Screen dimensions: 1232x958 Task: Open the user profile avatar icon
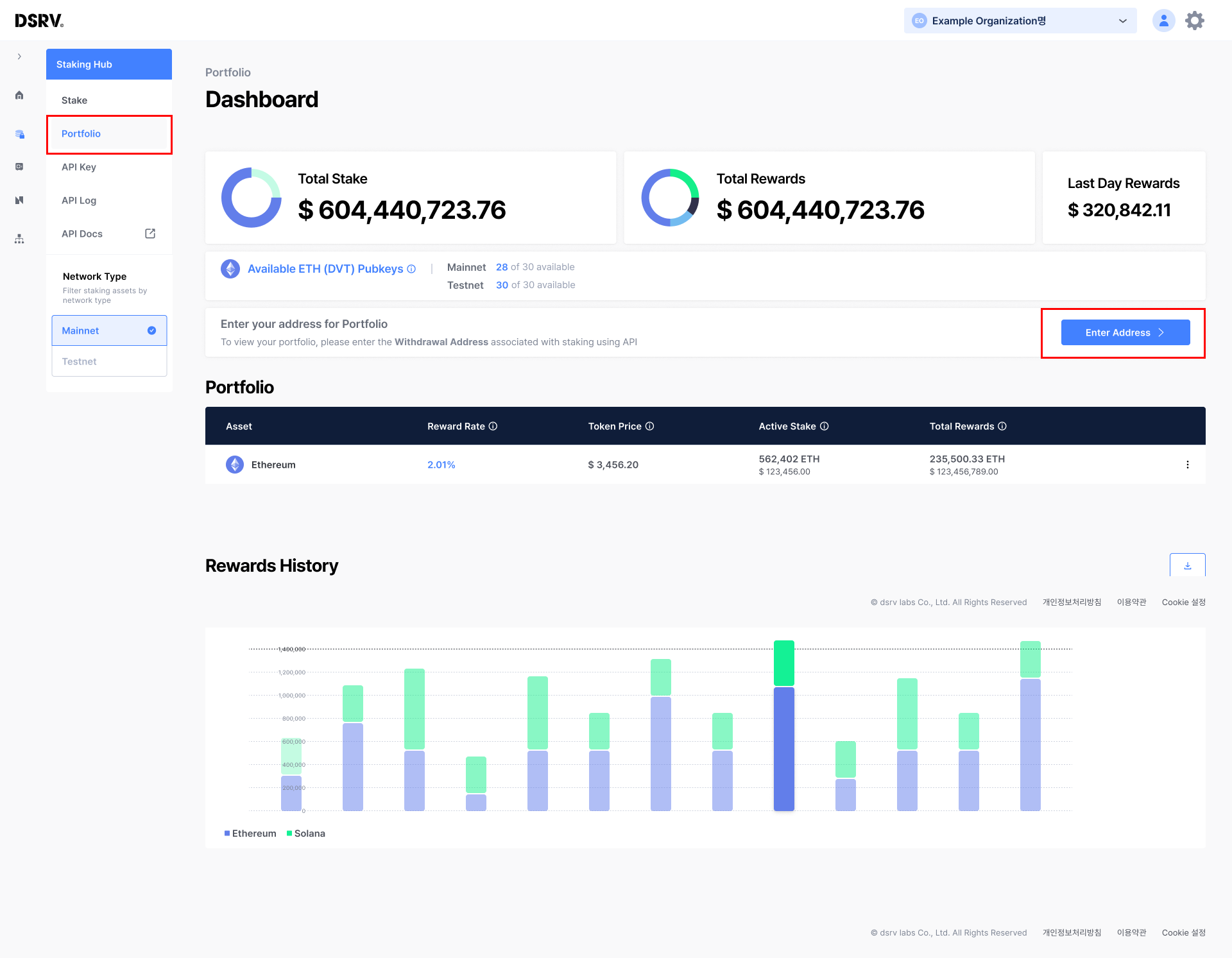pos(1163,21)
